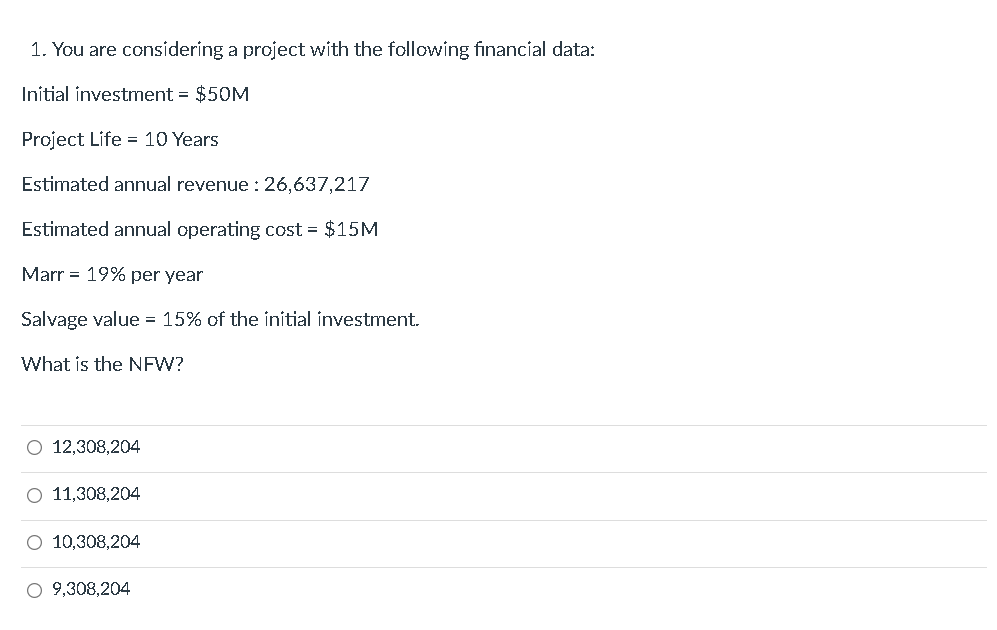The height and width of the screenshot is (630, 997).
Task: Pick the 10,308,204 radio button
Action: pos(35,543)
